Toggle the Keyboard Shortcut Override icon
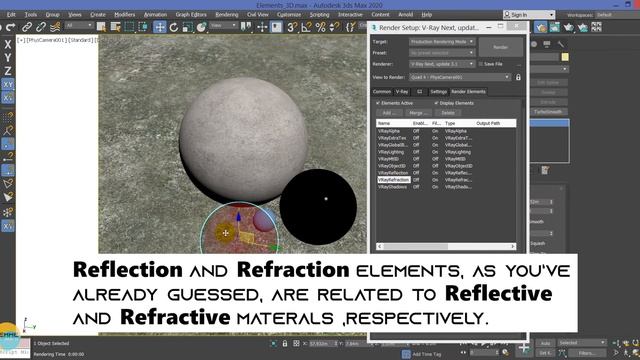 click(x=276, y=27)
